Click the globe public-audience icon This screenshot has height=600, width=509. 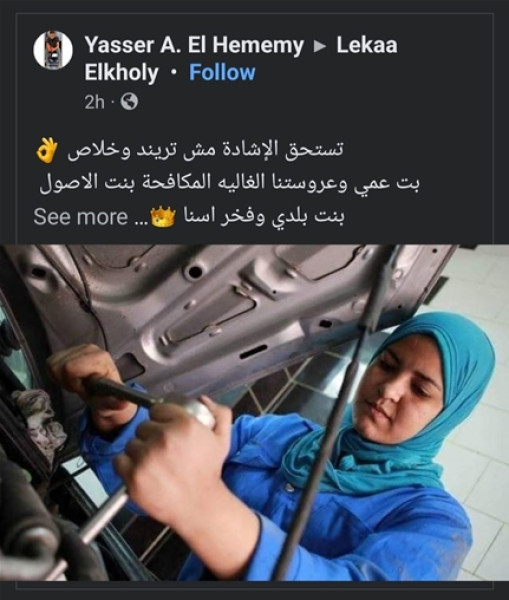point(129,102)
